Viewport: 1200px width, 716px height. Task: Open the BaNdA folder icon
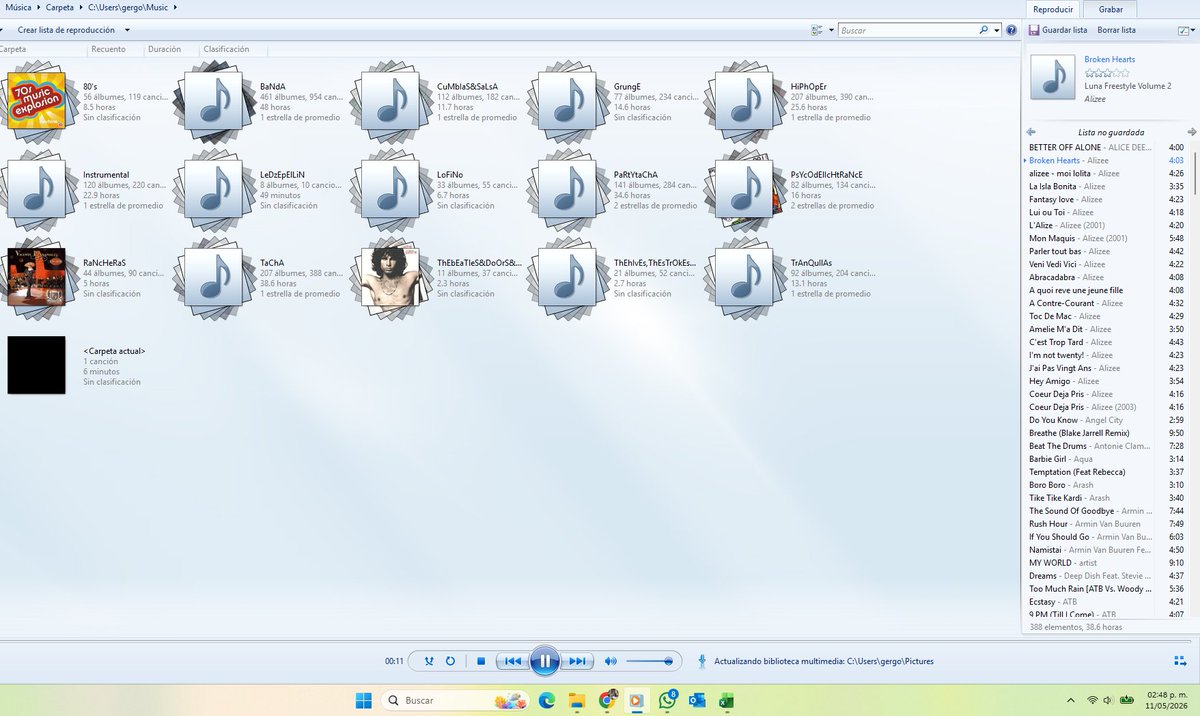[x=213, y=101]
